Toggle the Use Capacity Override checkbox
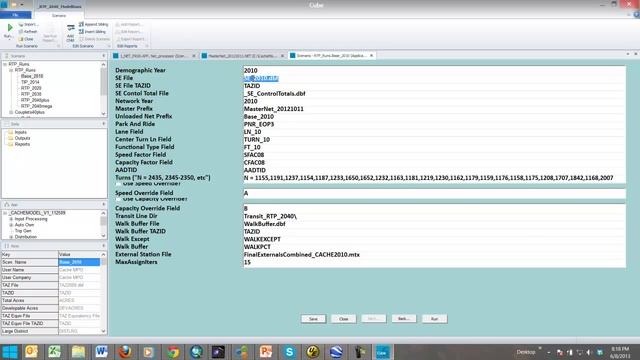This screenshot has height=360, width=640. click(118, 199)
